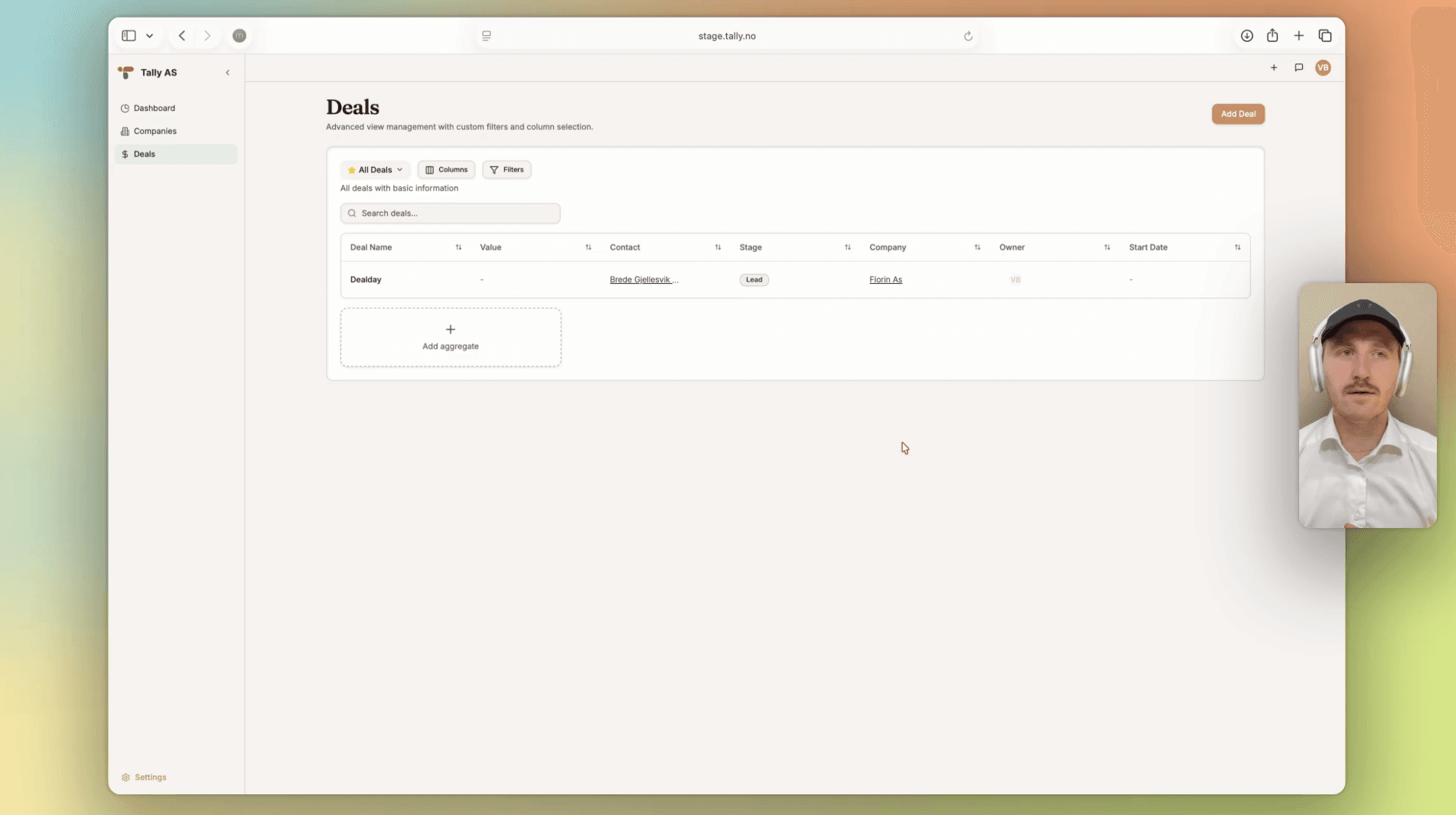Click the Add aggregate box

(x=451, y=337)
